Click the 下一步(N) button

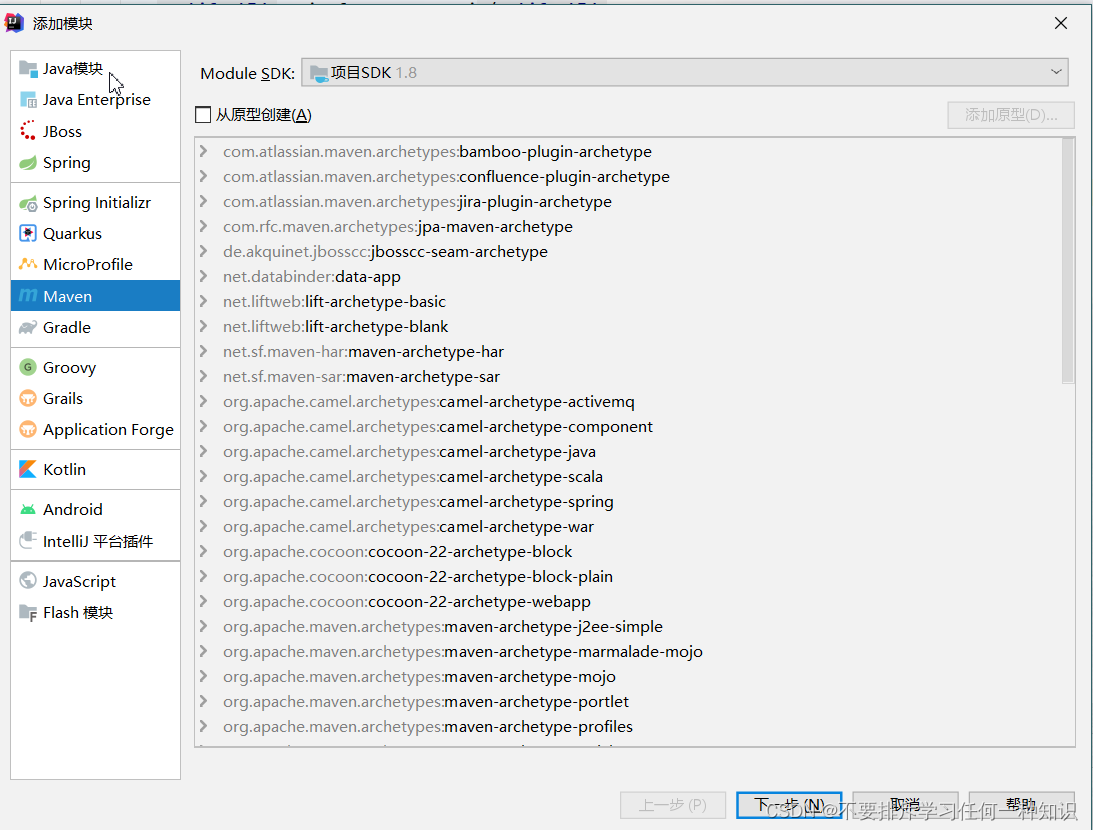[x=789, y=805]
